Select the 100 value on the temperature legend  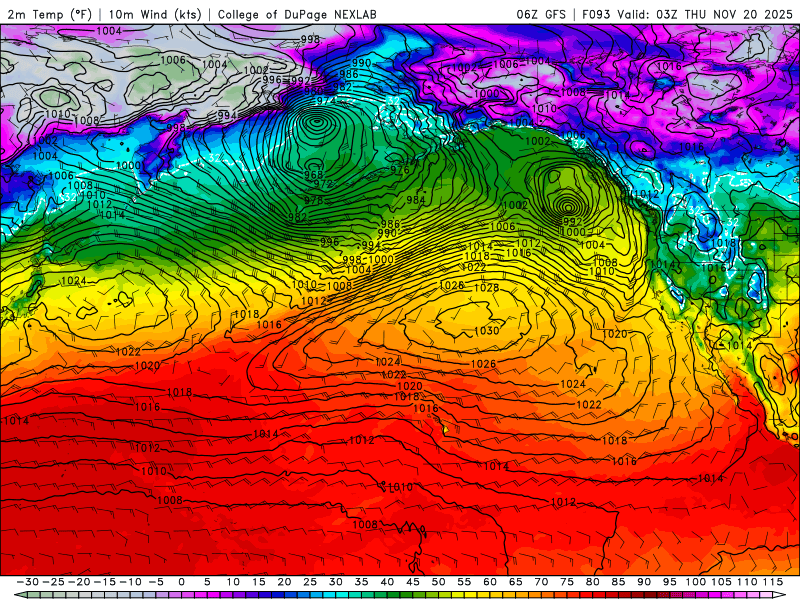coord(695,582)
